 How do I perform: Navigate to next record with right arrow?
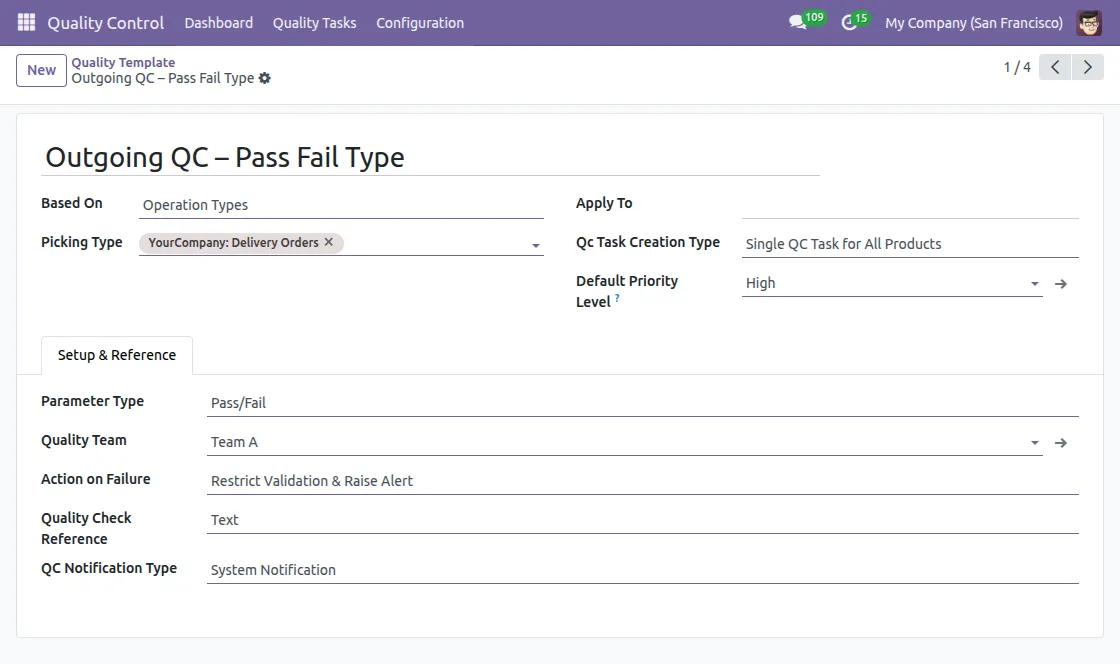(x=1088, y=66)
